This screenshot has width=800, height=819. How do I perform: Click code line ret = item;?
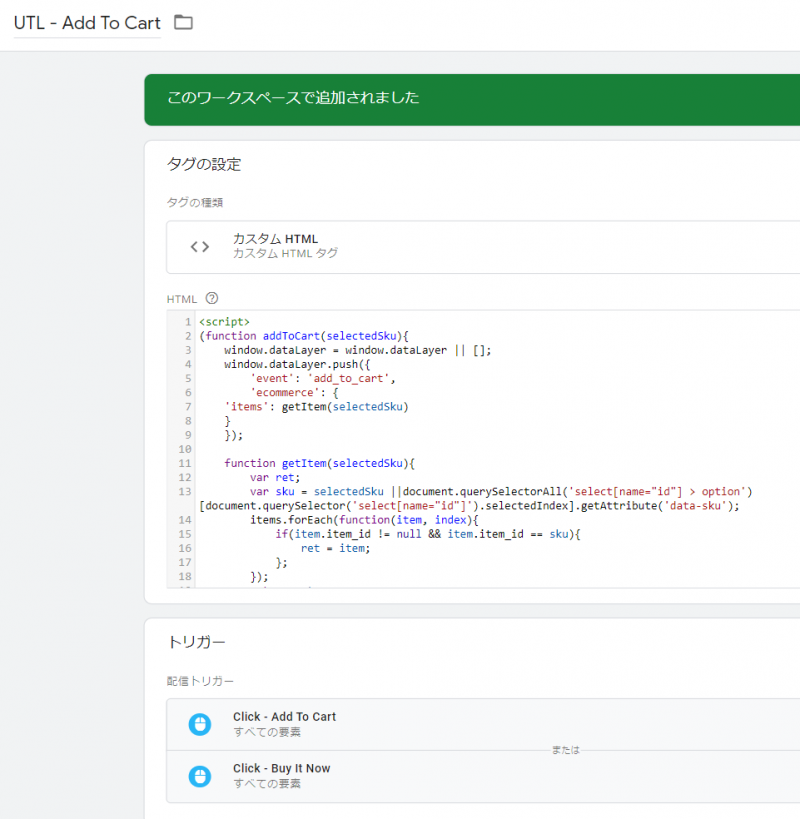(335, 548)
